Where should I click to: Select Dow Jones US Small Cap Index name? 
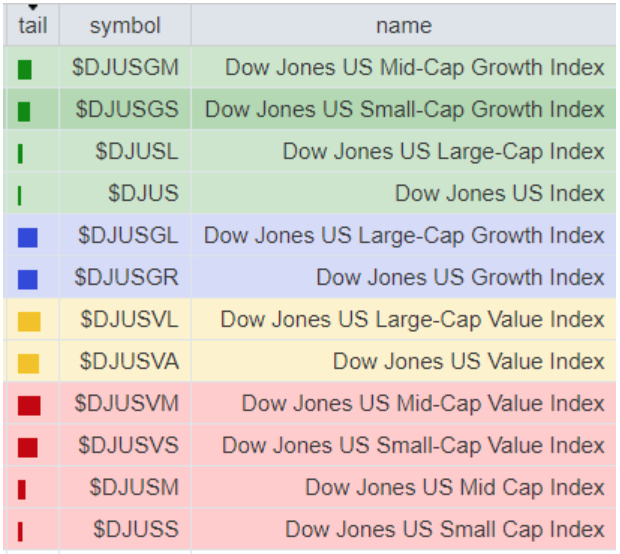(444, 529)
